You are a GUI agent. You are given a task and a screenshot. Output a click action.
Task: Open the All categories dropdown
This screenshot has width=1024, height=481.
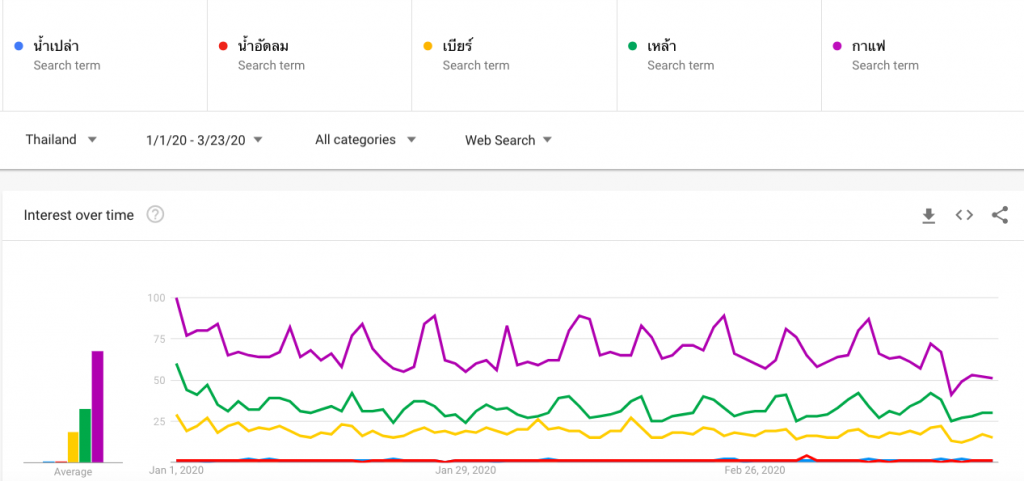pyautogui.click(x=366, y=140)
